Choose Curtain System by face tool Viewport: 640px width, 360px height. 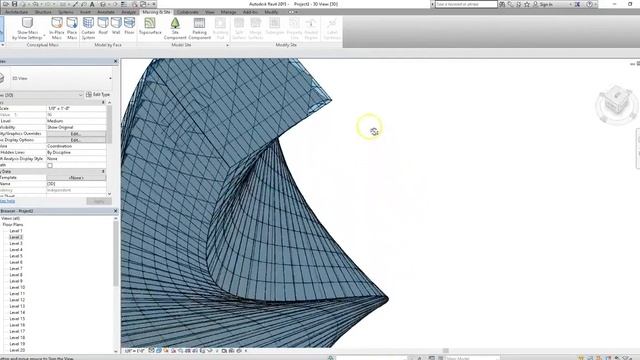coord(88,28)
